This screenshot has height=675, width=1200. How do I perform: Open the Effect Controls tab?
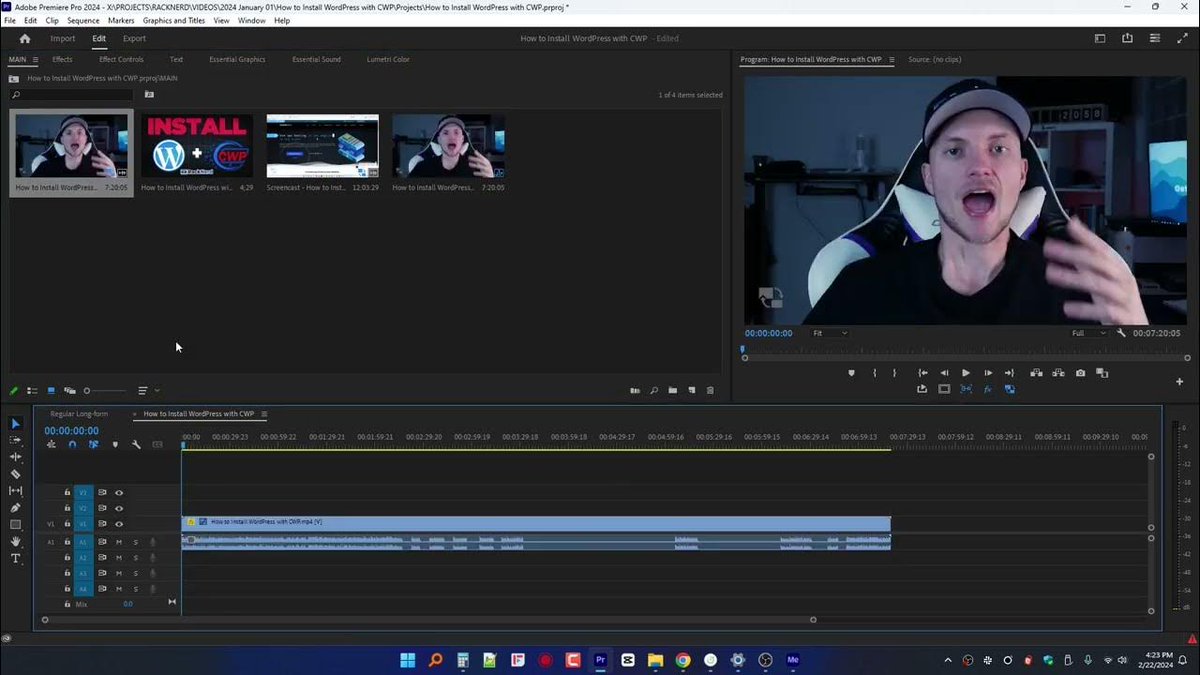(121, 59)
